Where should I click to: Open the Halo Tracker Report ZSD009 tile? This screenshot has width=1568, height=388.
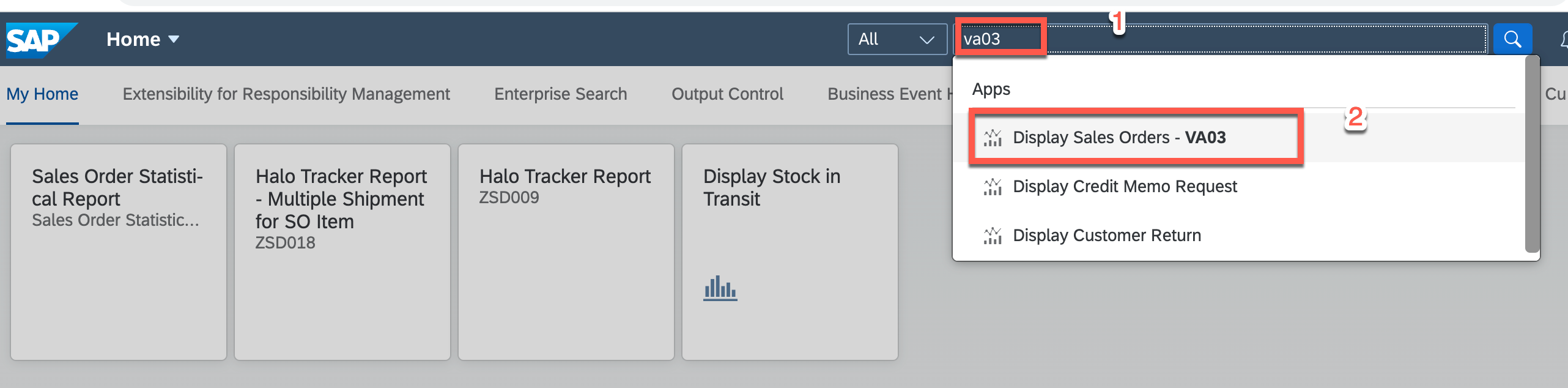tap(566, 252)
